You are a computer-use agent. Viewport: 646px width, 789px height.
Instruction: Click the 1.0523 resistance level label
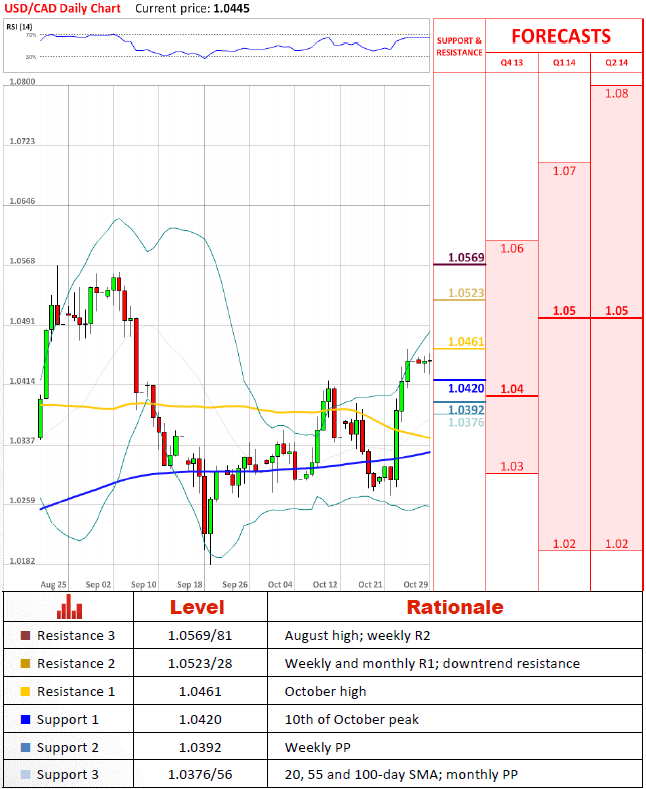(466, 293)
